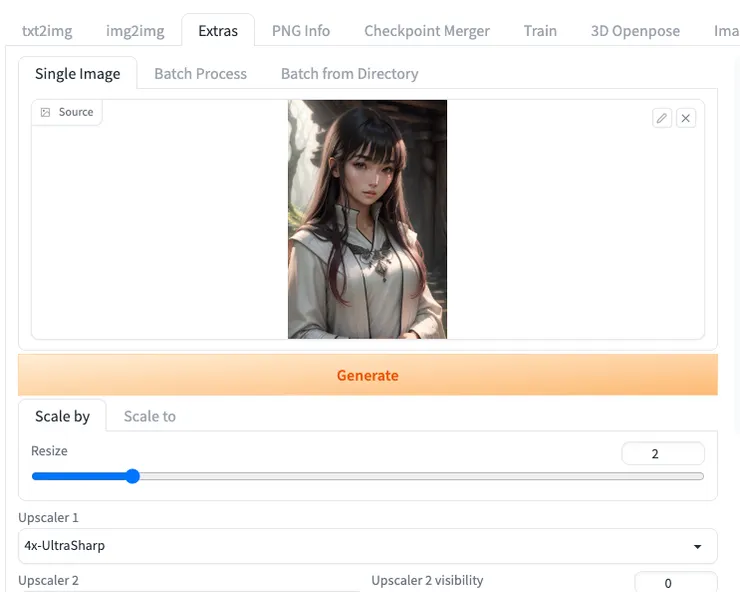Open the 3D Openpose tab
The image size is (740, 592).
[635, 31]
